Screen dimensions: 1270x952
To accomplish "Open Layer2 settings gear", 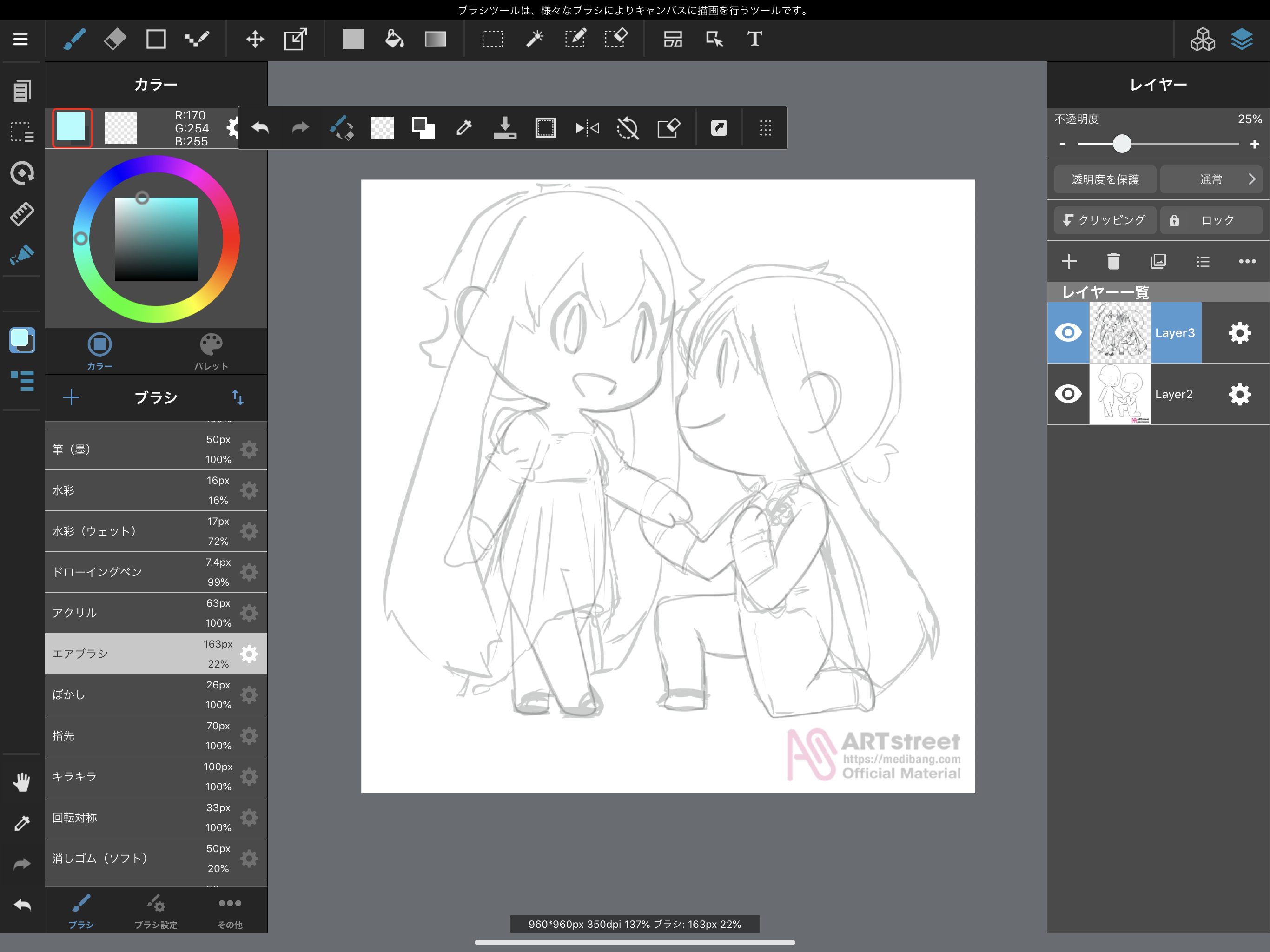I will [1240, 394].
